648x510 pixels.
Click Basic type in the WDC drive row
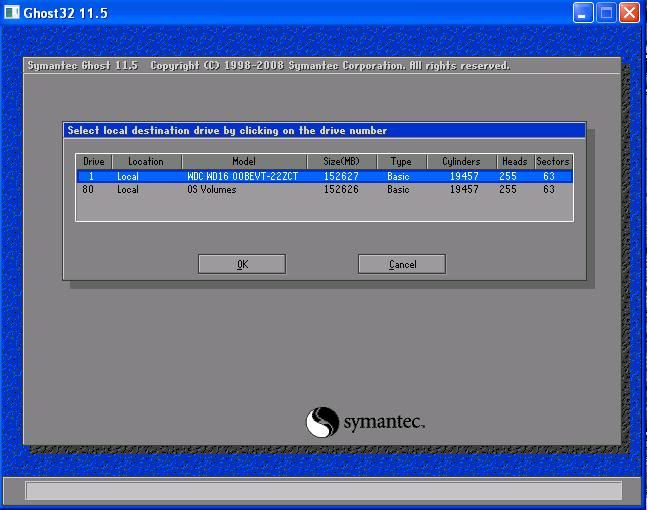tap(398, 176)
